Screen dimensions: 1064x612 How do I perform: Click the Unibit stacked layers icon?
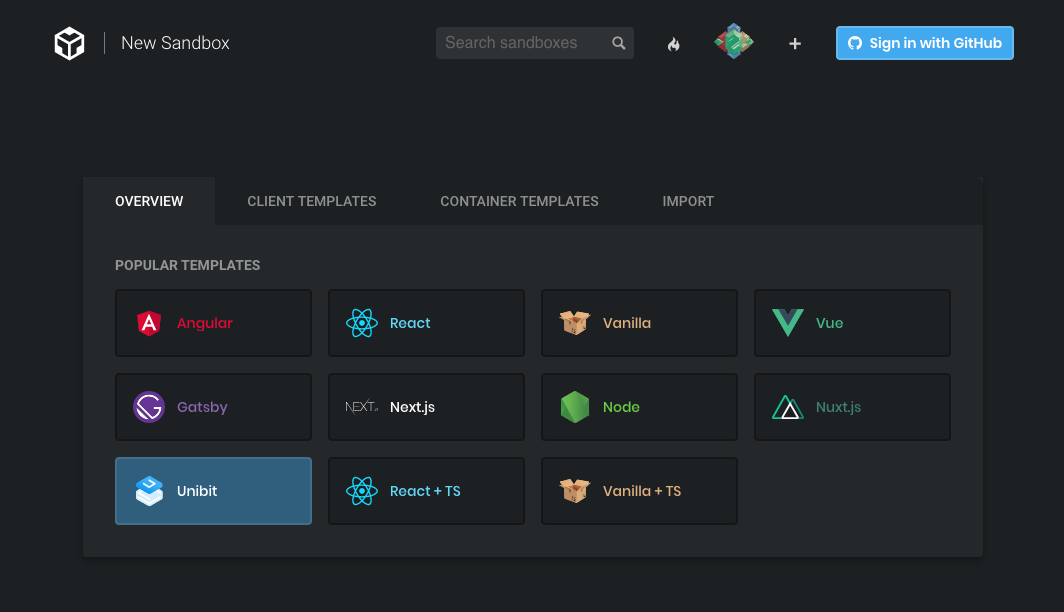tap(149, 491)
